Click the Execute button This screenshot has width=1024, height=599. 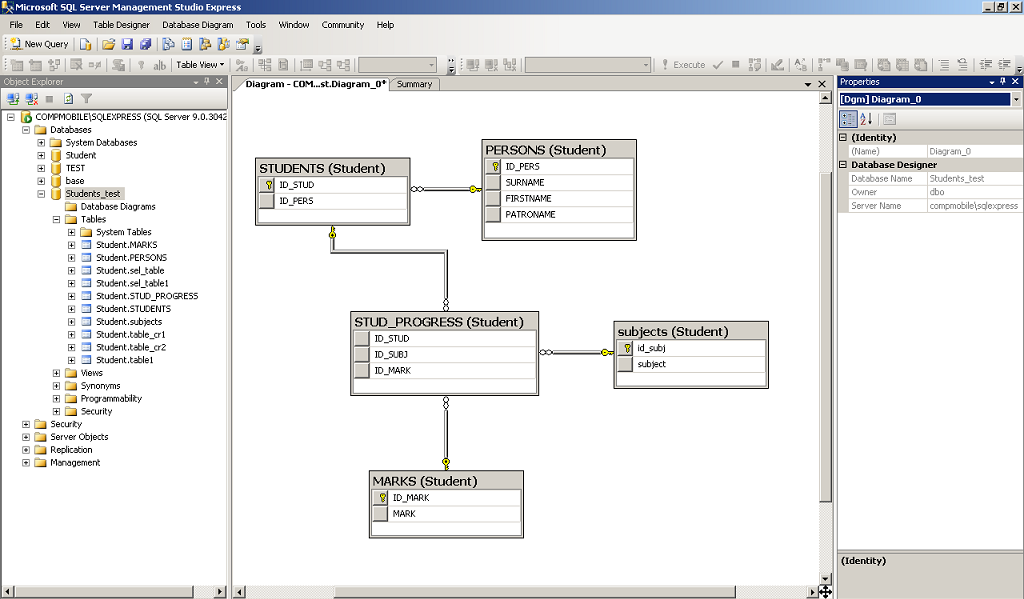pos(683,65)
